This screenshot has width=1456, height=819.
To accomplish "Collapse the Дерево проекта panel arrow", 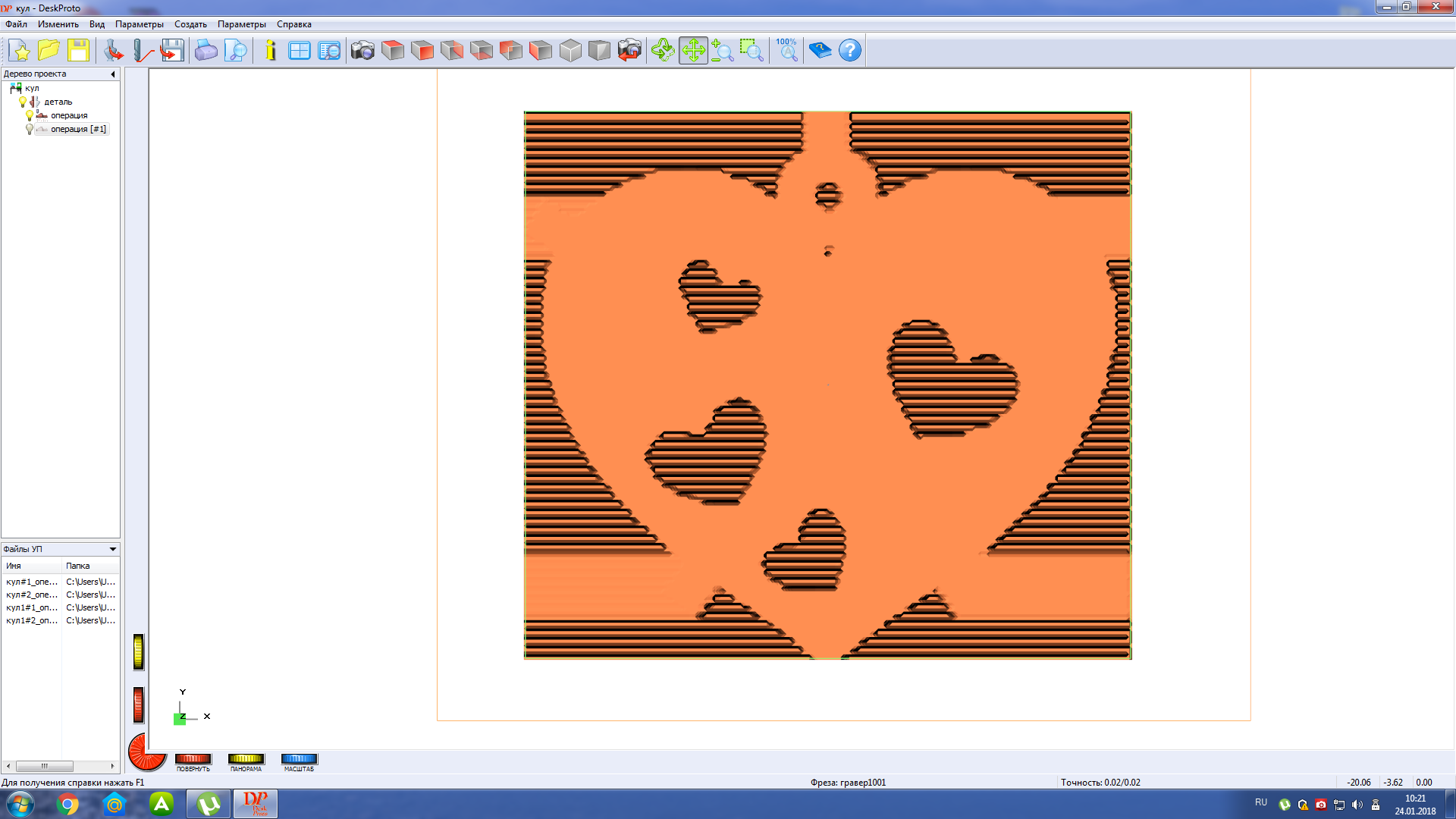I will tap(113, 74).
